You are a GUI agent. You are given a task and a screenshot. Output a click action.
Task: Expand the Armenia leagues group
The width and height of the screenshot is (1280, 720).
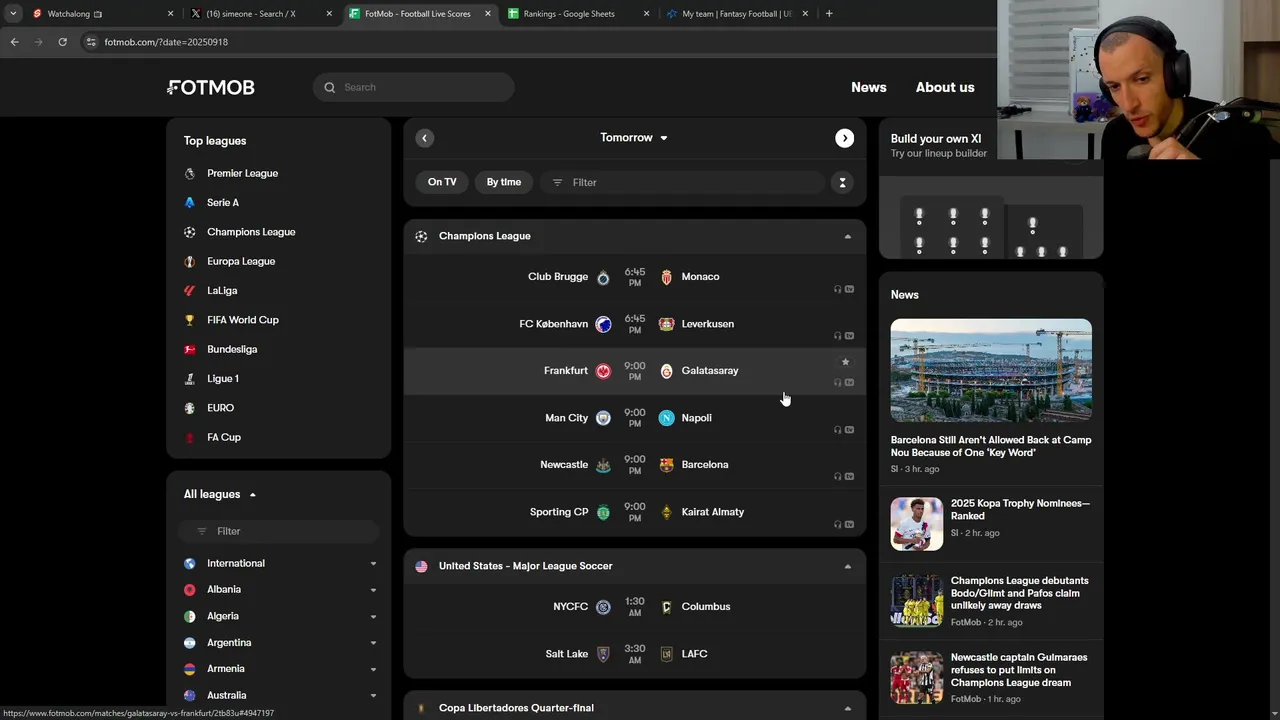373,669
